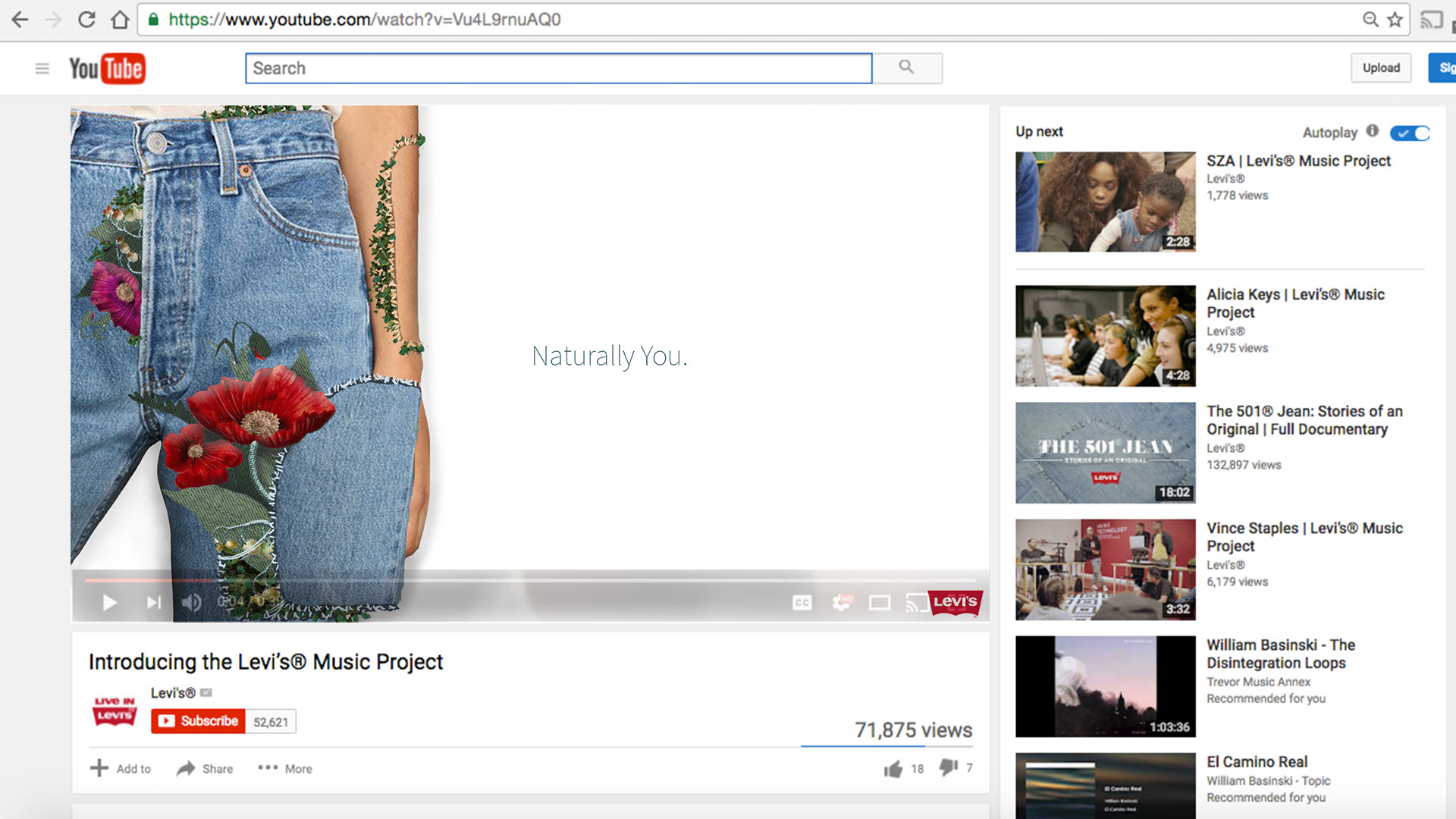Click the 132,897 views text
The height and width of the screenshot is (819, 1456).
[x=1244, y=465]
